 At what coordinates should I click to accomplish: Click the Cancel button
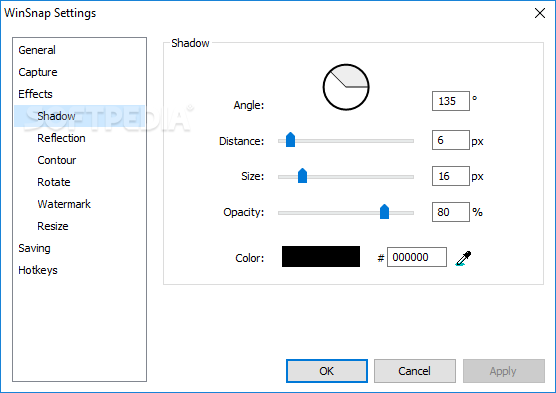415,371
